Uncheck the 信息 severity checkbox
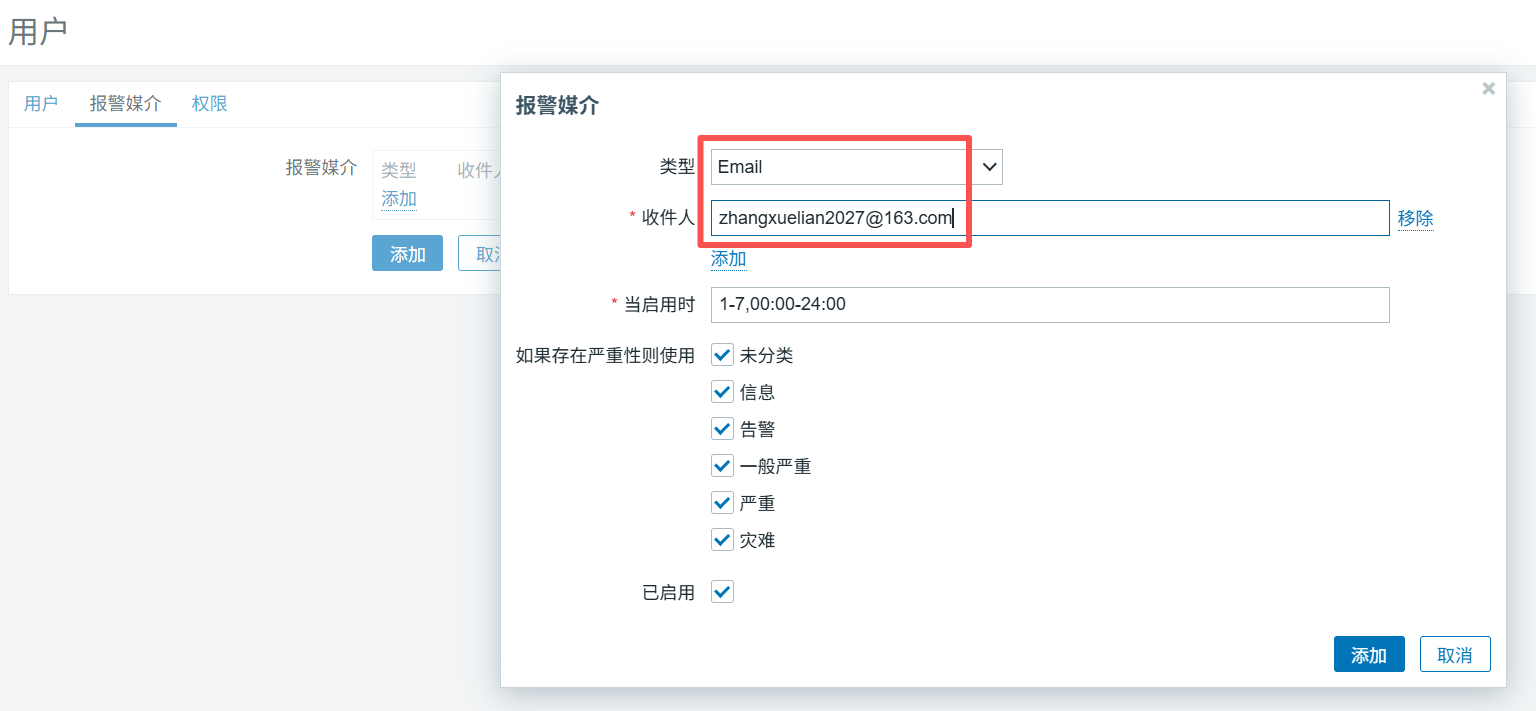Screen dimensions: 1536x711 [722, 392]
